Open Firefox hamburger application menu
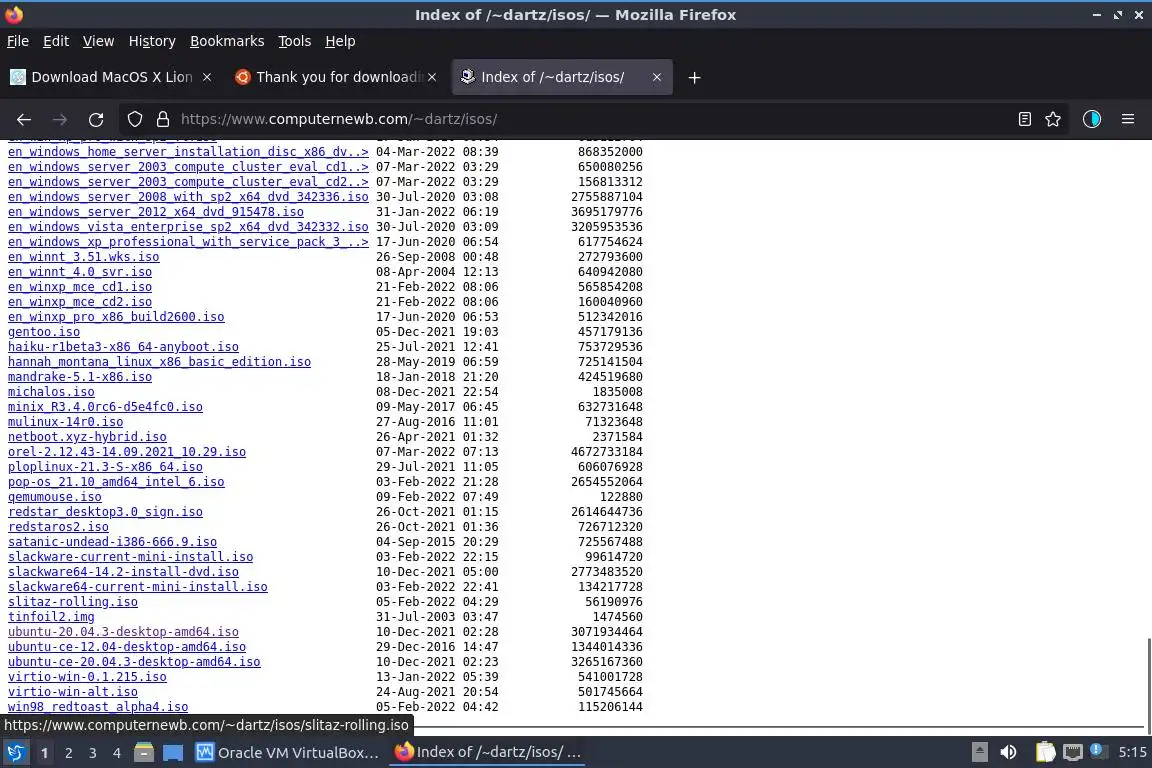The height and width of the screenshot is (768, 1152). pos(1128,119)
